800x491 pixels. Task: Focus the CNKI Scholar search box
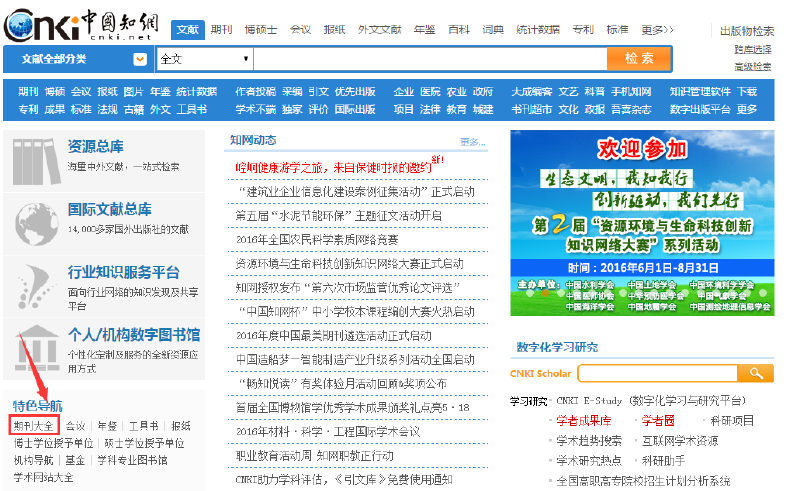pyautogui.click(x=658, y=373)
